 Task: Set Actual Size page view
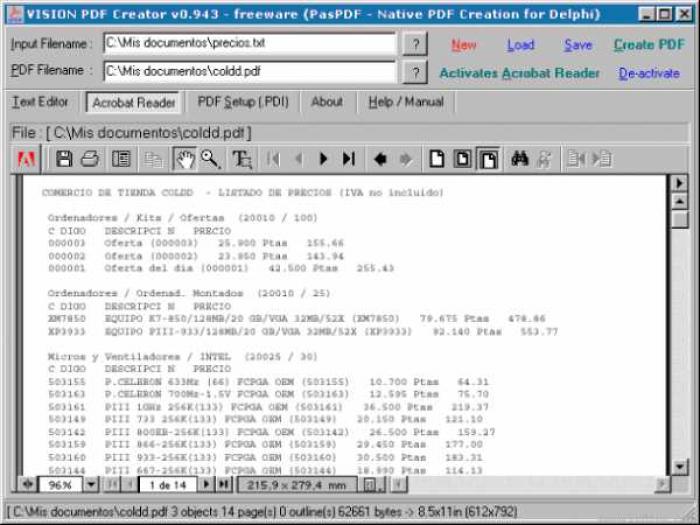437,159
